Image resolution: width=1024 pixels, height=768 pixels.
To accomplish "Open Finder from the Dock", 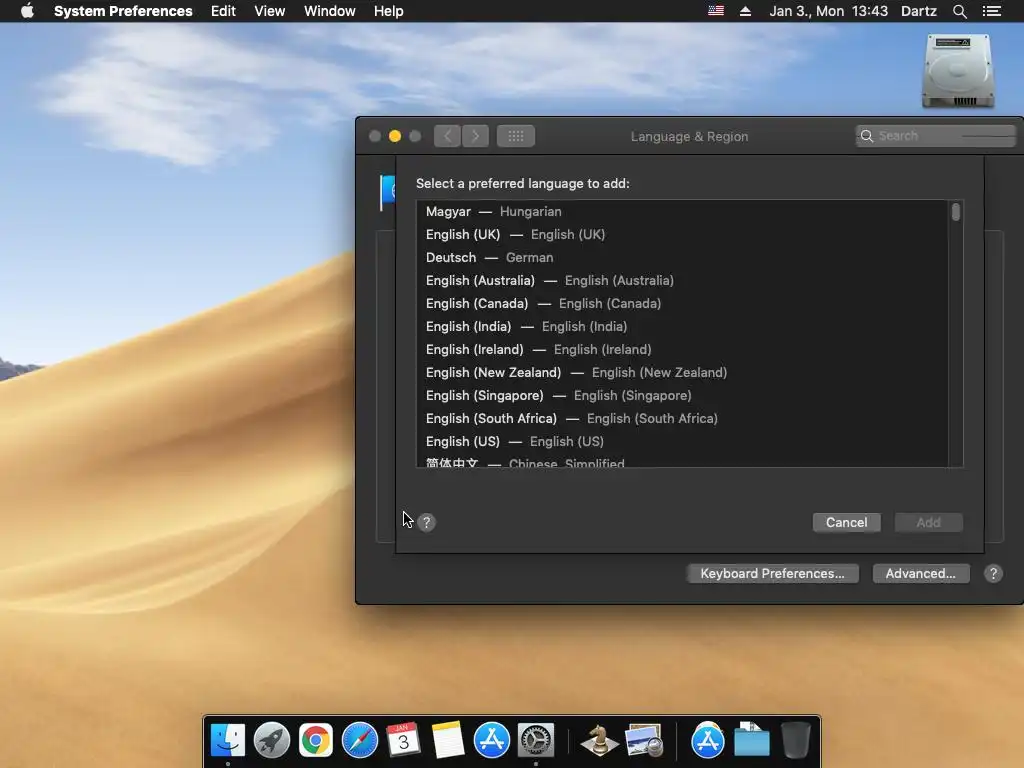I will click(227, 740).
